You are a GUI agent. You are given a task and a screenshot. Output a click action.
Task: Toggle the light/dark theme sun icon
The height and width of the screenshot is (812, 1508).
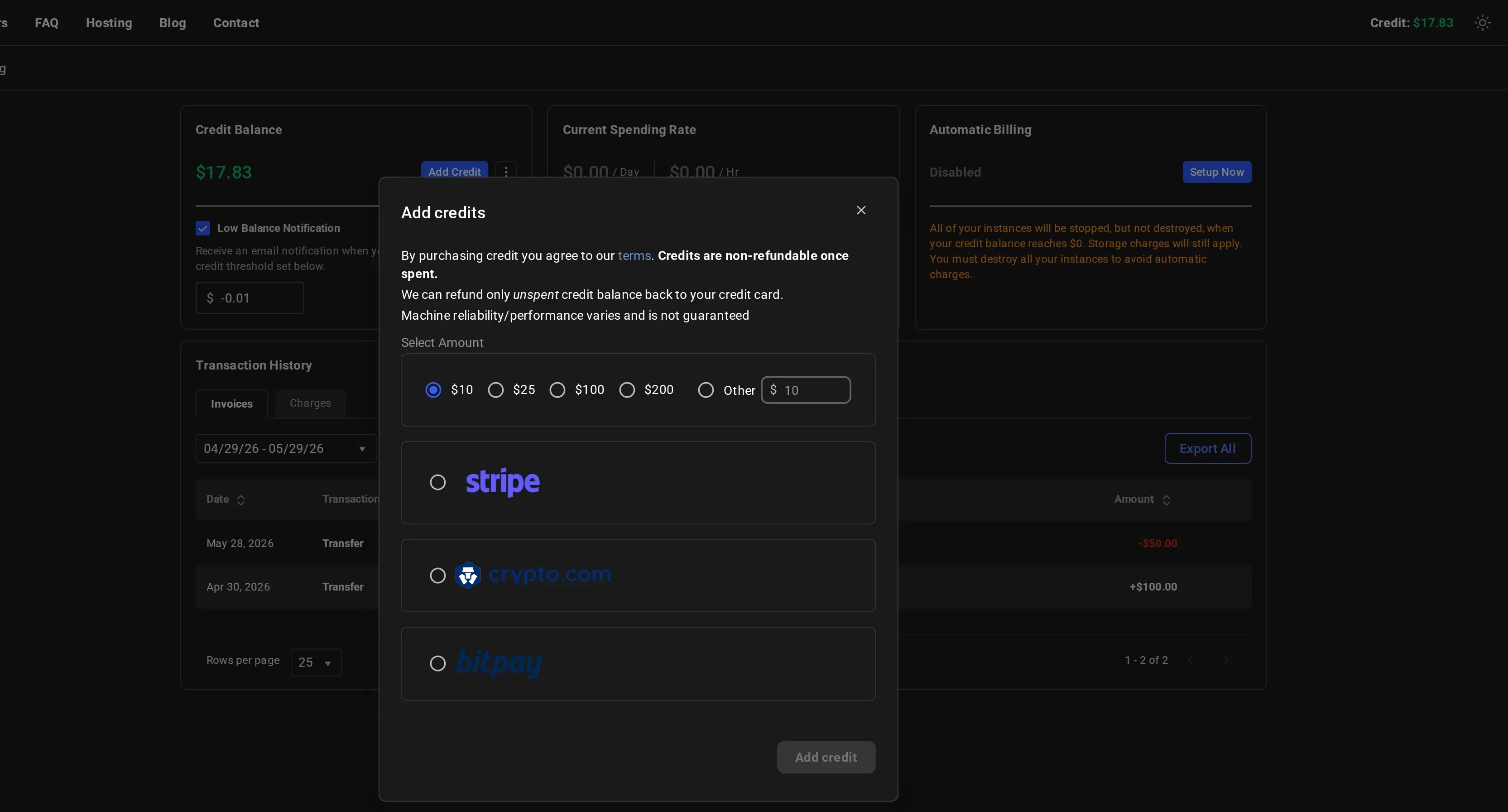1482,23
